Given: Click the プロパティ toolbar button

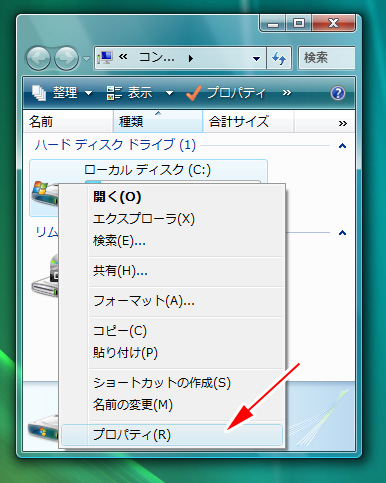Looking at the screenshot, I should (x=227, y=93).
